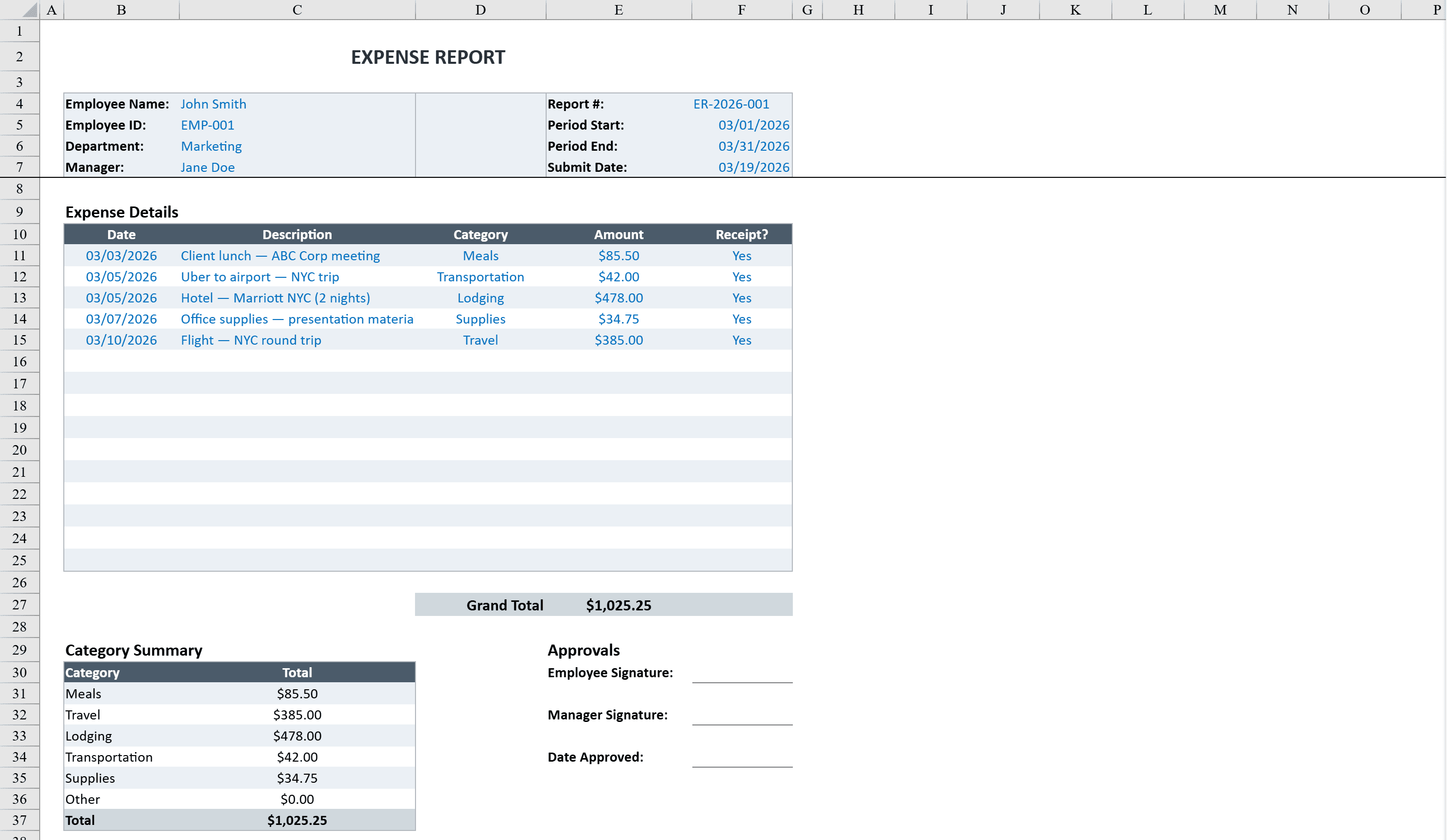Select the $385.00 flight amount

point(619,340)
